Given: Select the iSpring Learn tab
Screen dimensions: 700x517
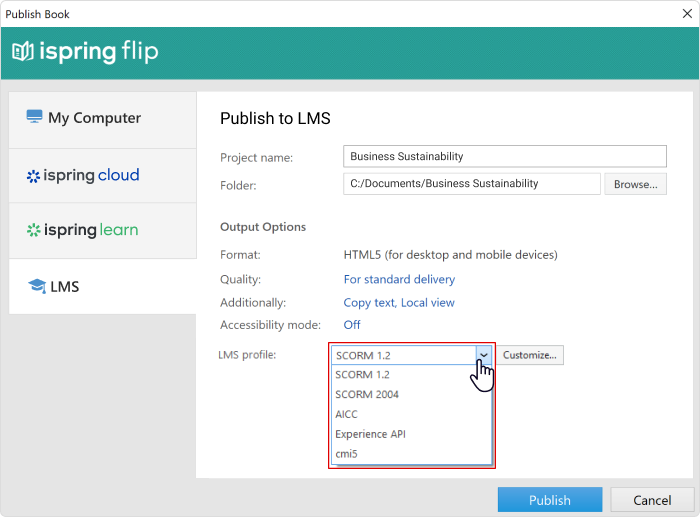Looking at the screenshot, I should point(103,230).
